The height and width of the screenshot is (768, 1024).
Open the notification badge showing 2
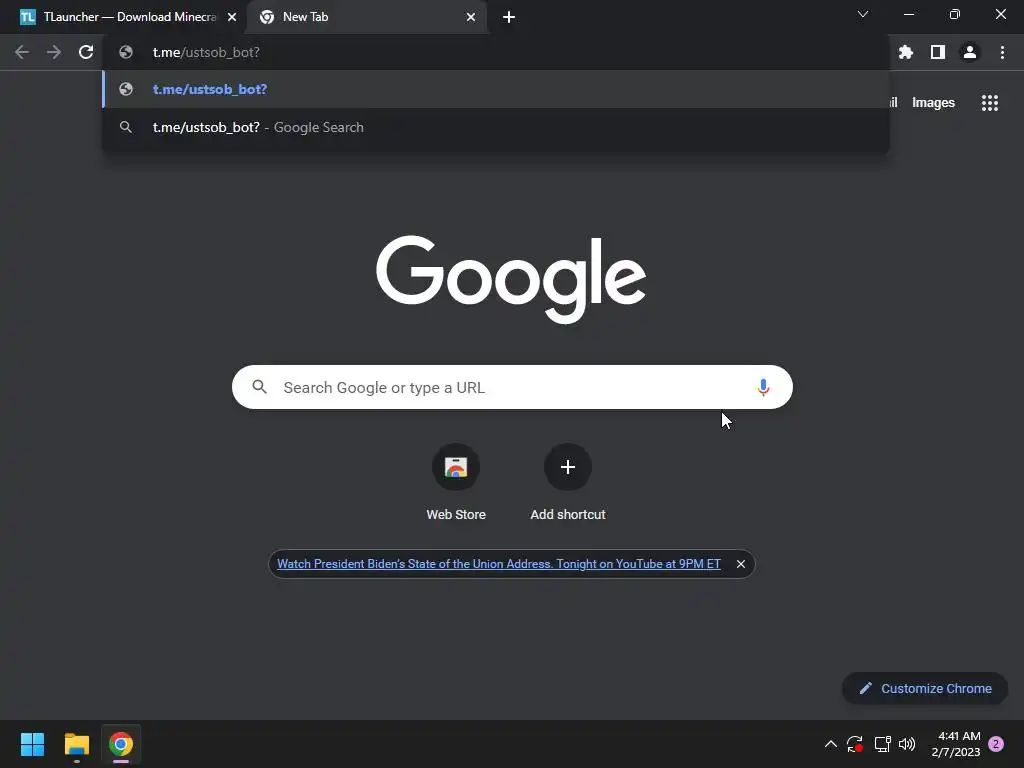point(996,744)
